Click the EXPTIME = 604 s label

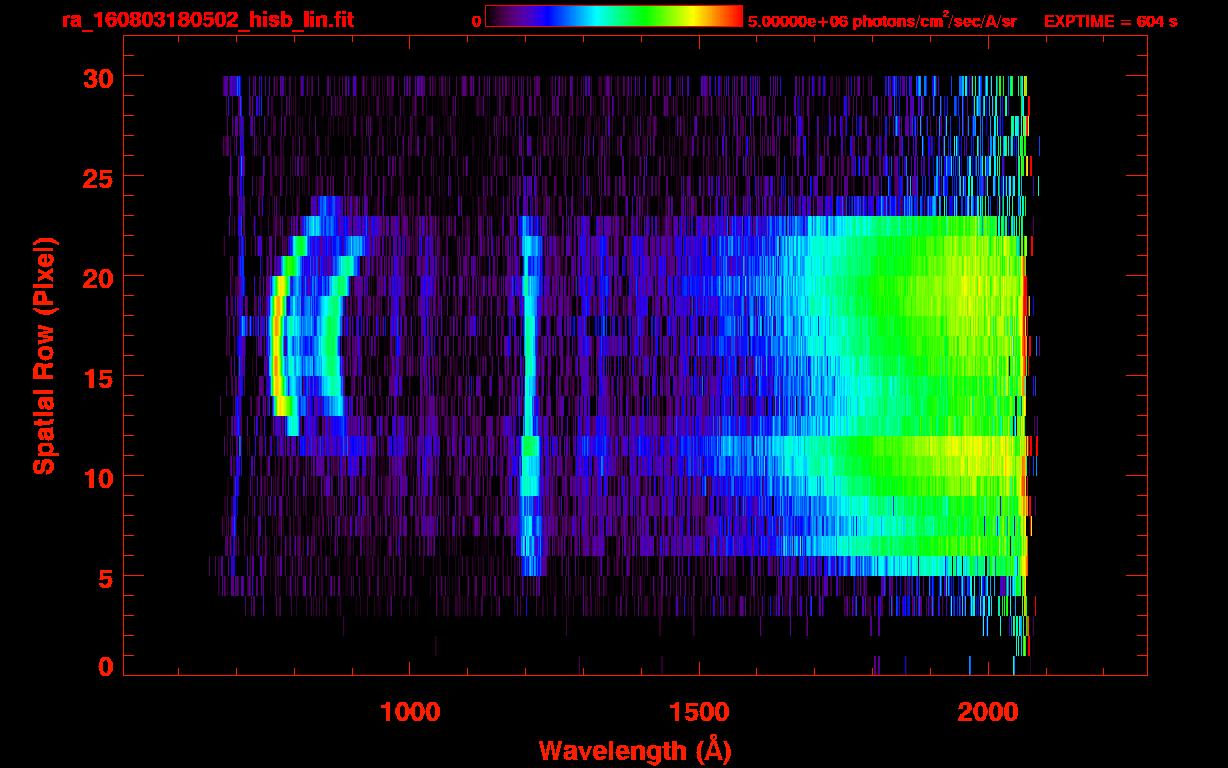tap(1110, 21)
